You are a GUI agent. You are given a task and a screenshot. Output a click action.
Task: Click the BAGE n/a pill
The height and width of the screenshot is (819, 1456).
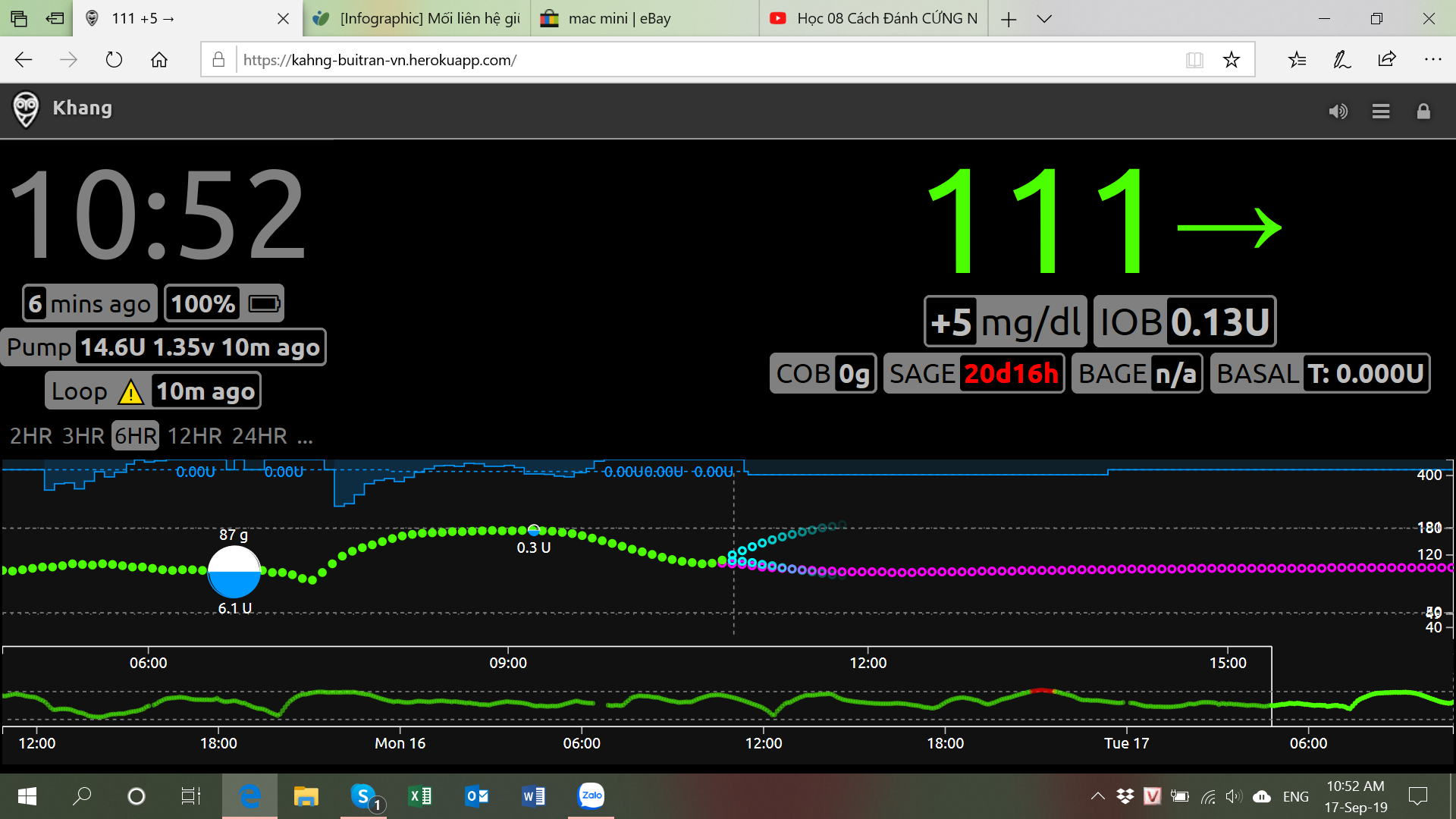coord(1137,373)
